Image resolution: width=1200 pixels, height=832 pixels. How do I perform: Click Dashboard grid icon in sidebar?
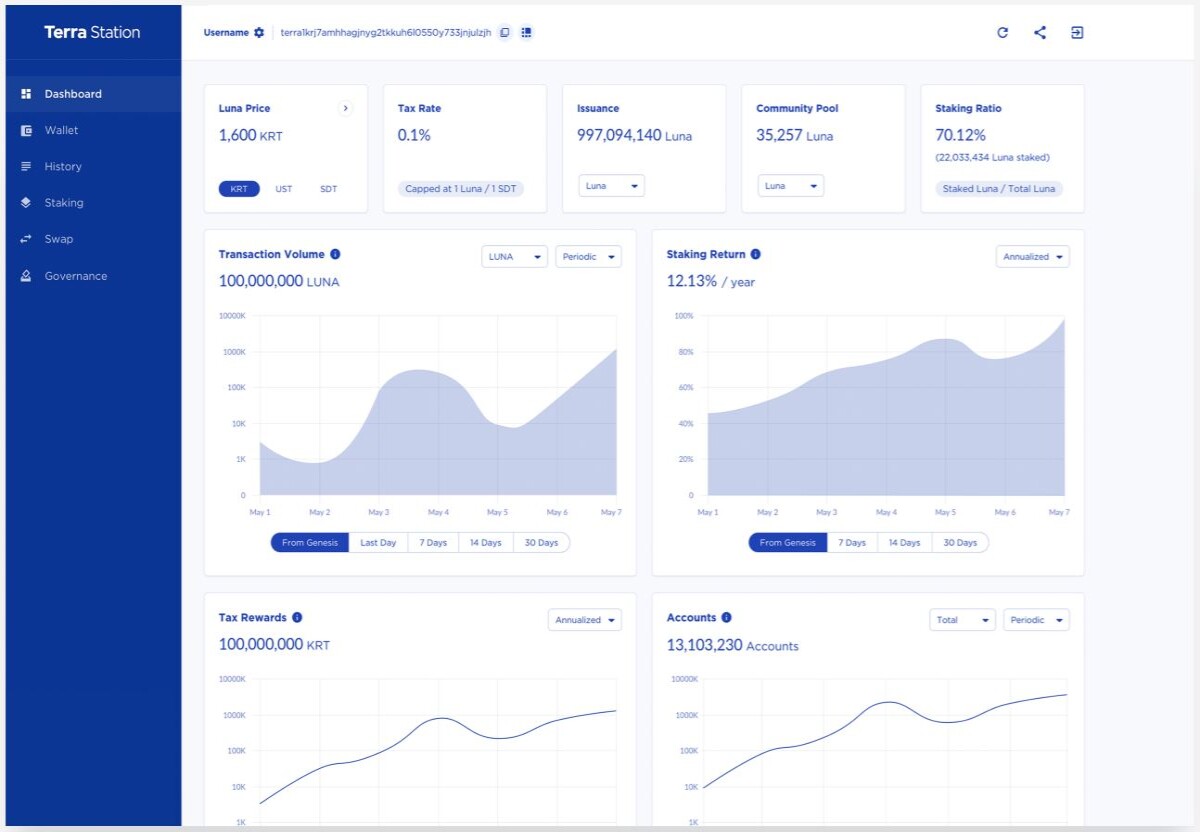(x=27, y=94)
